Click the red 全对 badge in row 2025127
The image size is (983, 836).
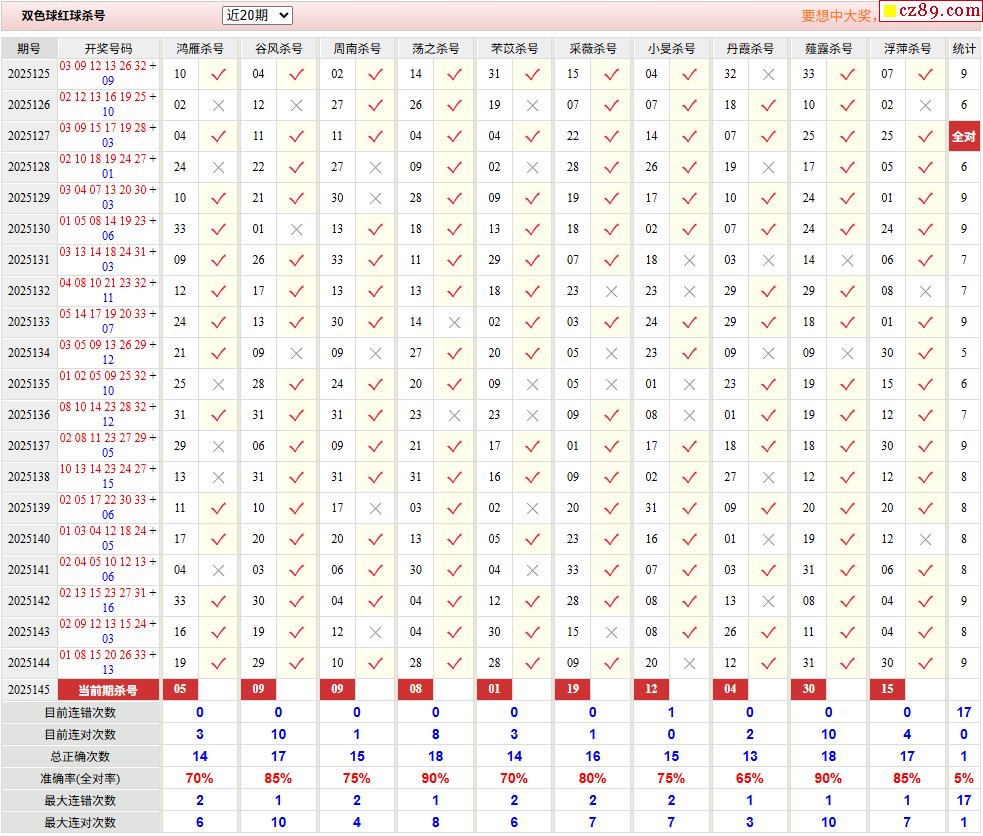pyautogui.click(x=963, y=136)
